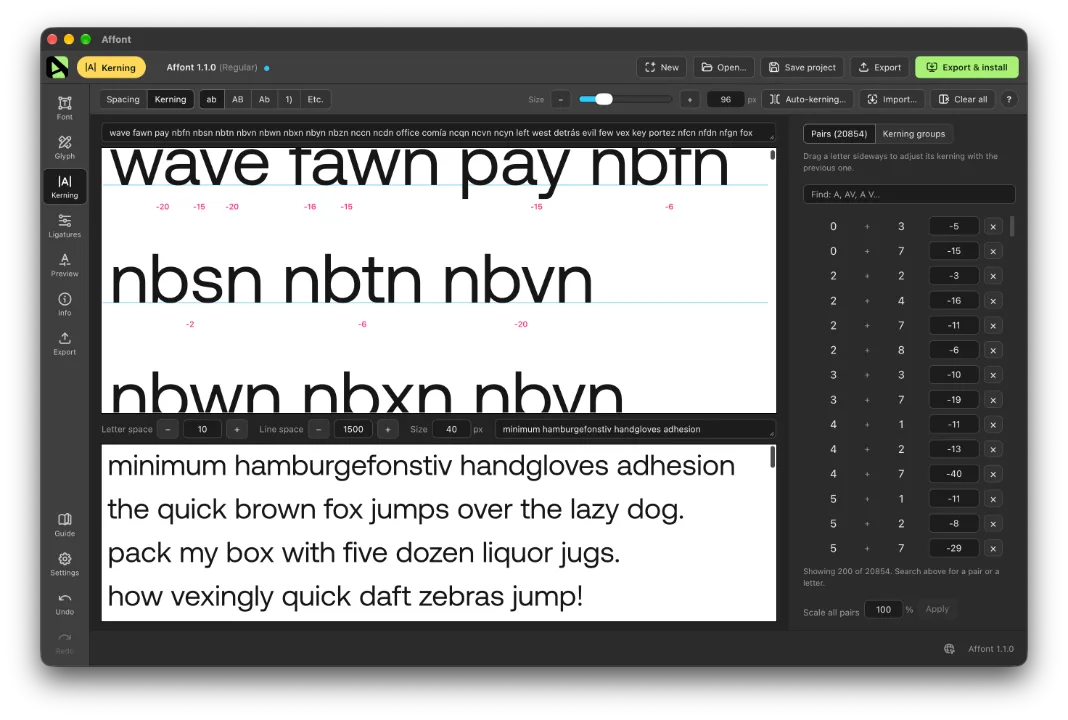Image resolution: width=1068 pixels, height=720 pixels.
Task: Select the 'AB' uppercase sample set
Action: click(238, 99)
